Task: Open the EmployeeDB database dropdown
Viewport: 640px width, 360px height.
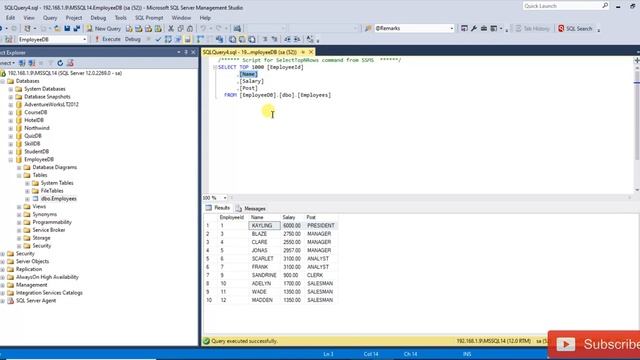Action: pos(84,40)
